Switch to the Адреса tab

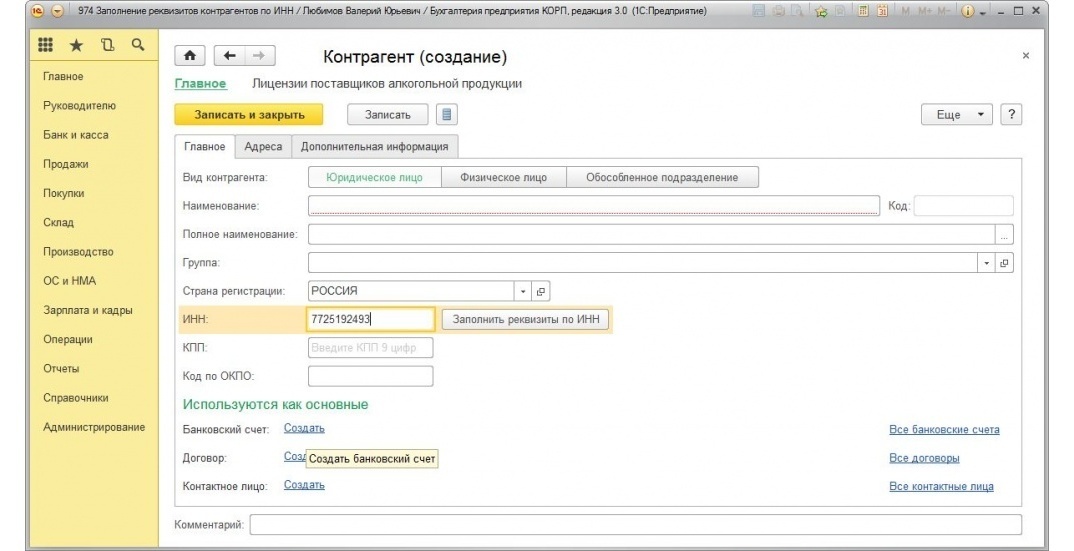point(263,146)
